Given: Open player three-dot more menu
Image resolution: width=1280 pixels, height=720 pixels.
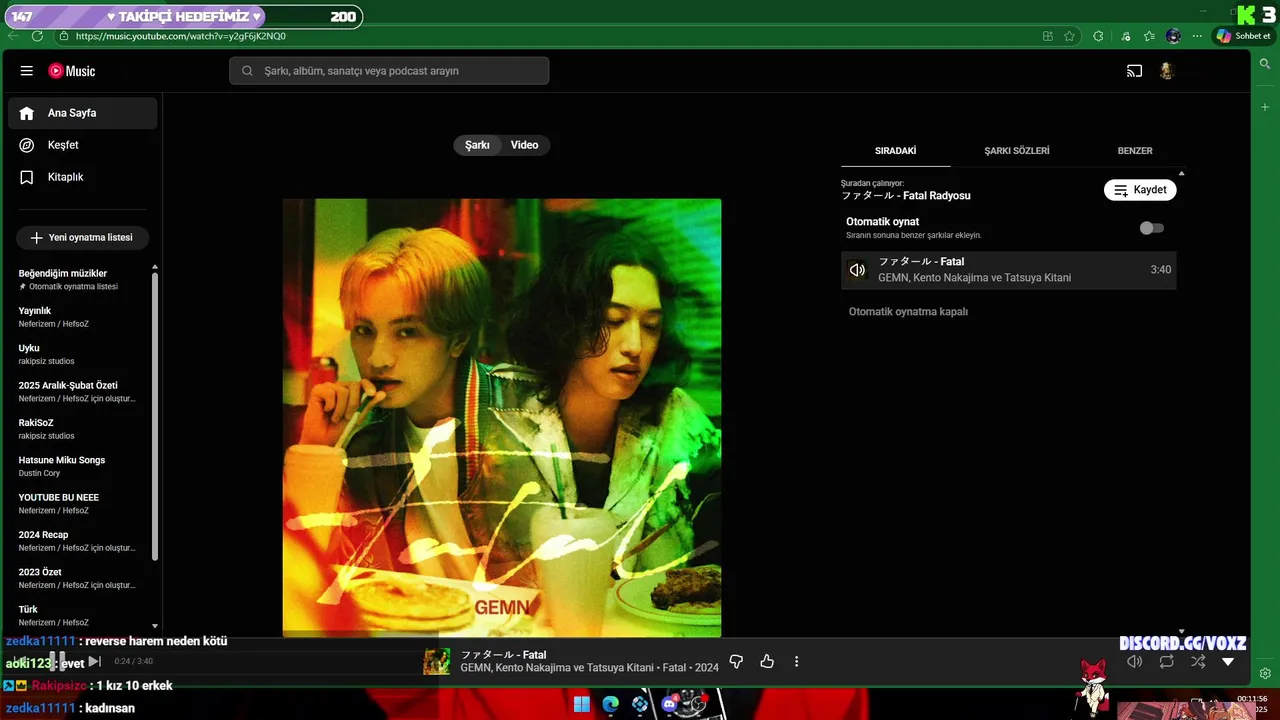Looking at the screenshot, I should pos(797,661).
